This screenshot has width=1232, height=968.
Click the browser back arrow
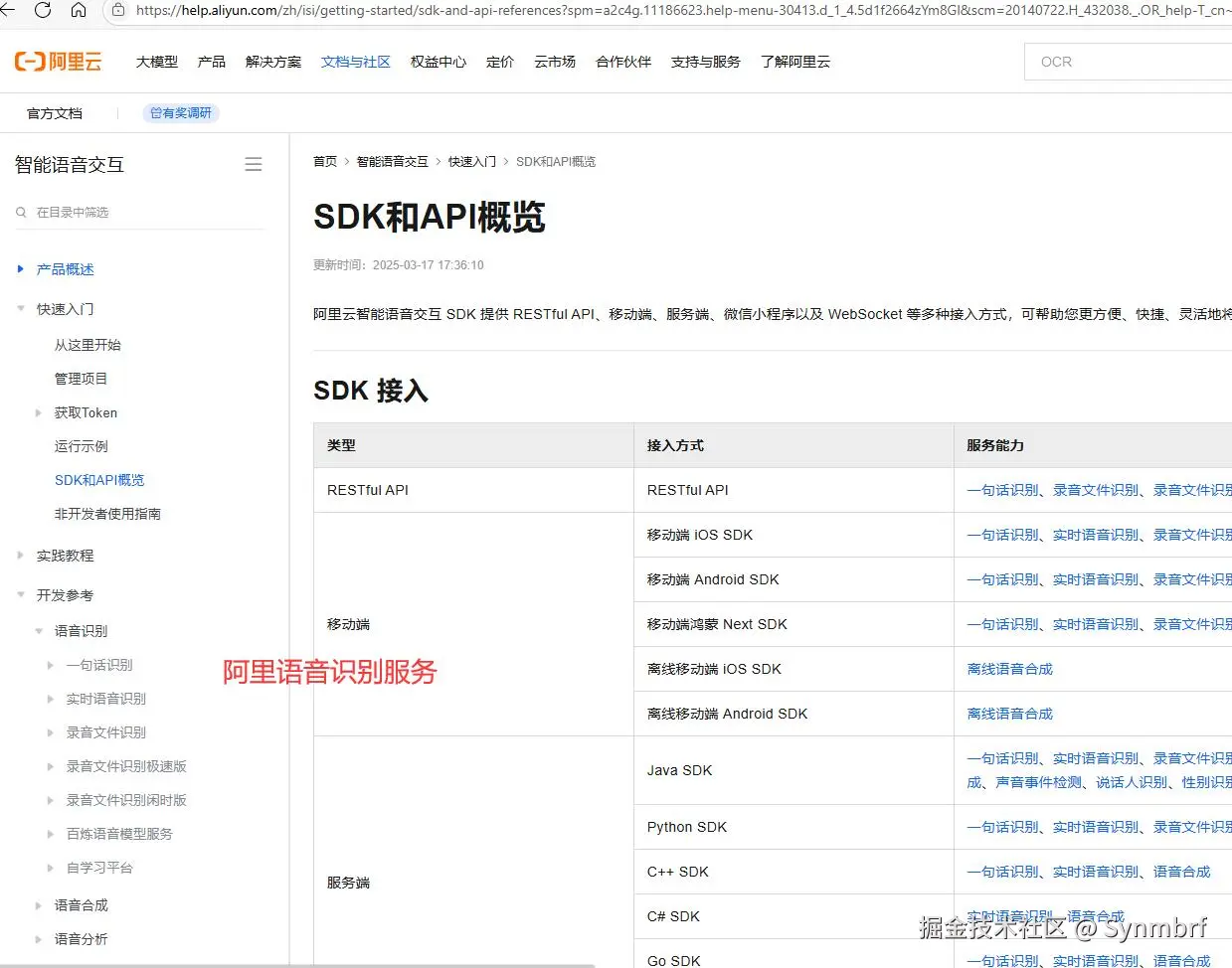pyautogui.click(x=8, y=10)
